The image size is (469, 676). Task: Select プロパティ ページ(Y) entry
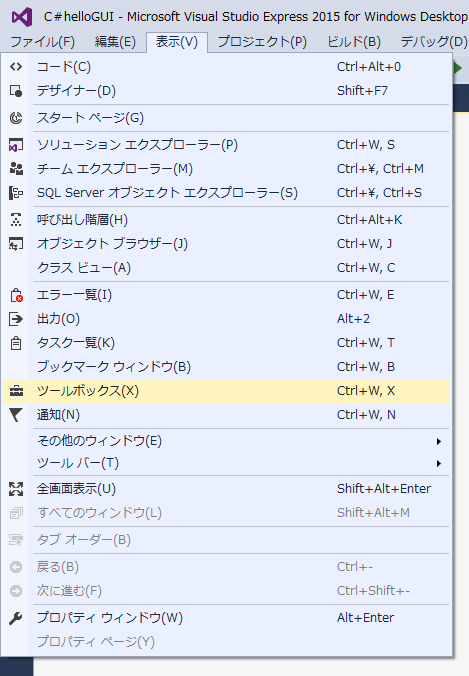click(x=226, y=642)
